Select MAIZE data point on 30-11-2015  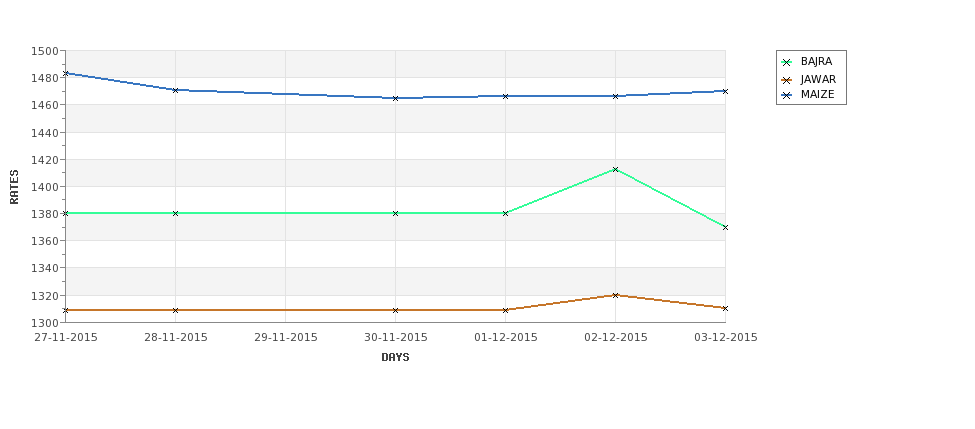click(x=395, y=98)
